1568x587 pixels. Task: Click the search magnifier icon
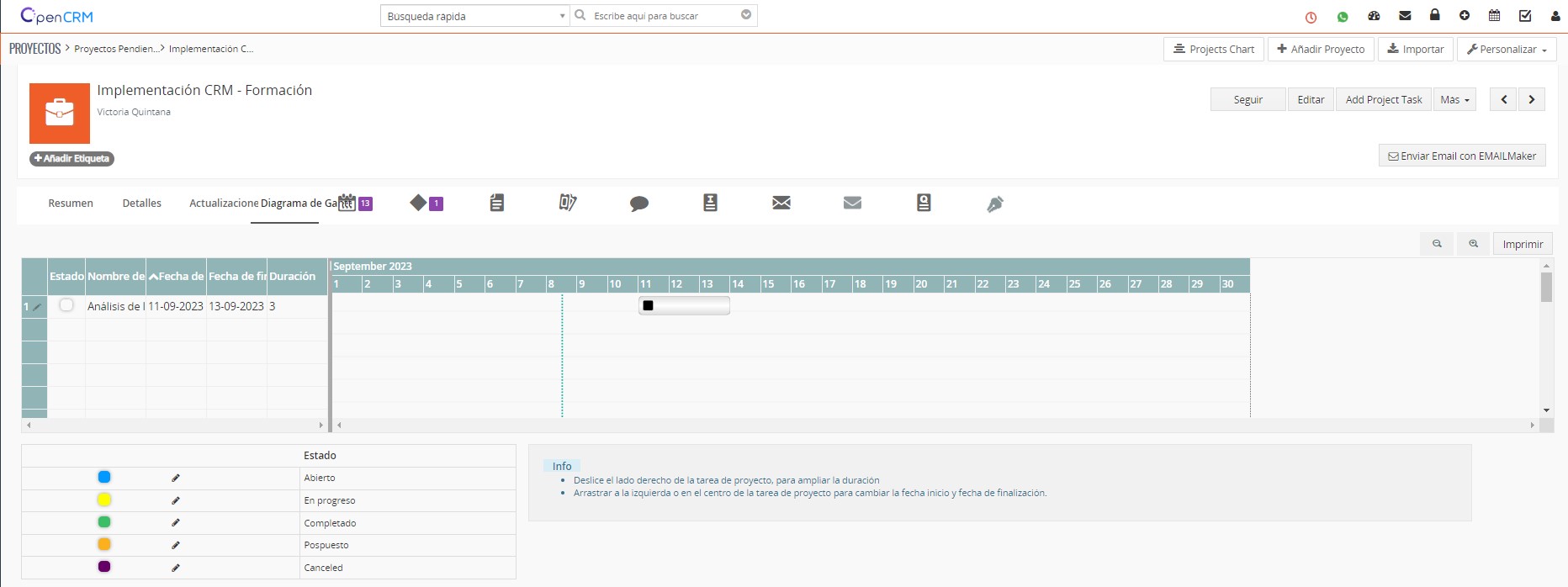pyautogui.click(x=580, y=15)
